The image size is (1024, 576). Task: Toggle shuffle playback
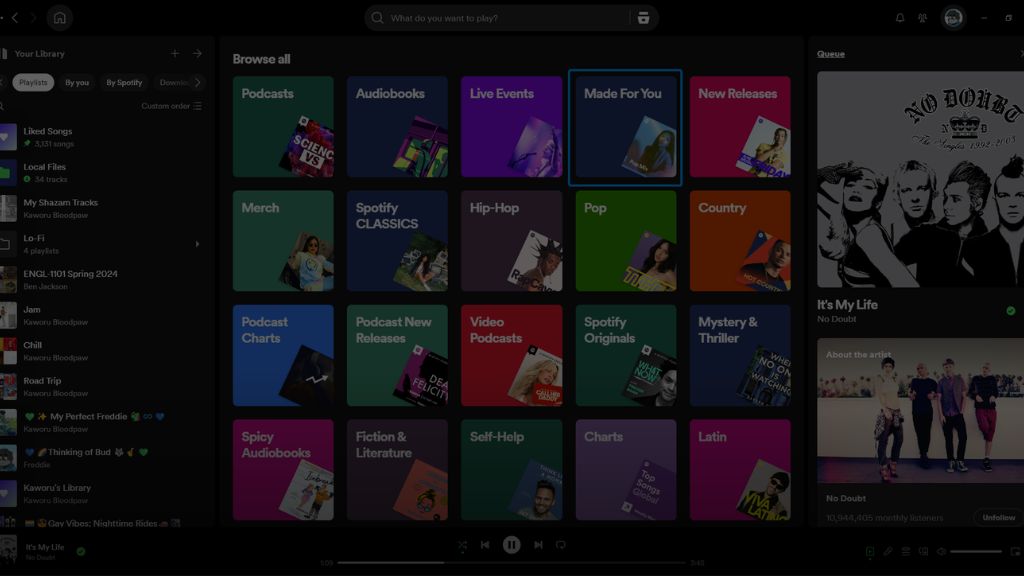click(x=462, y=545)
